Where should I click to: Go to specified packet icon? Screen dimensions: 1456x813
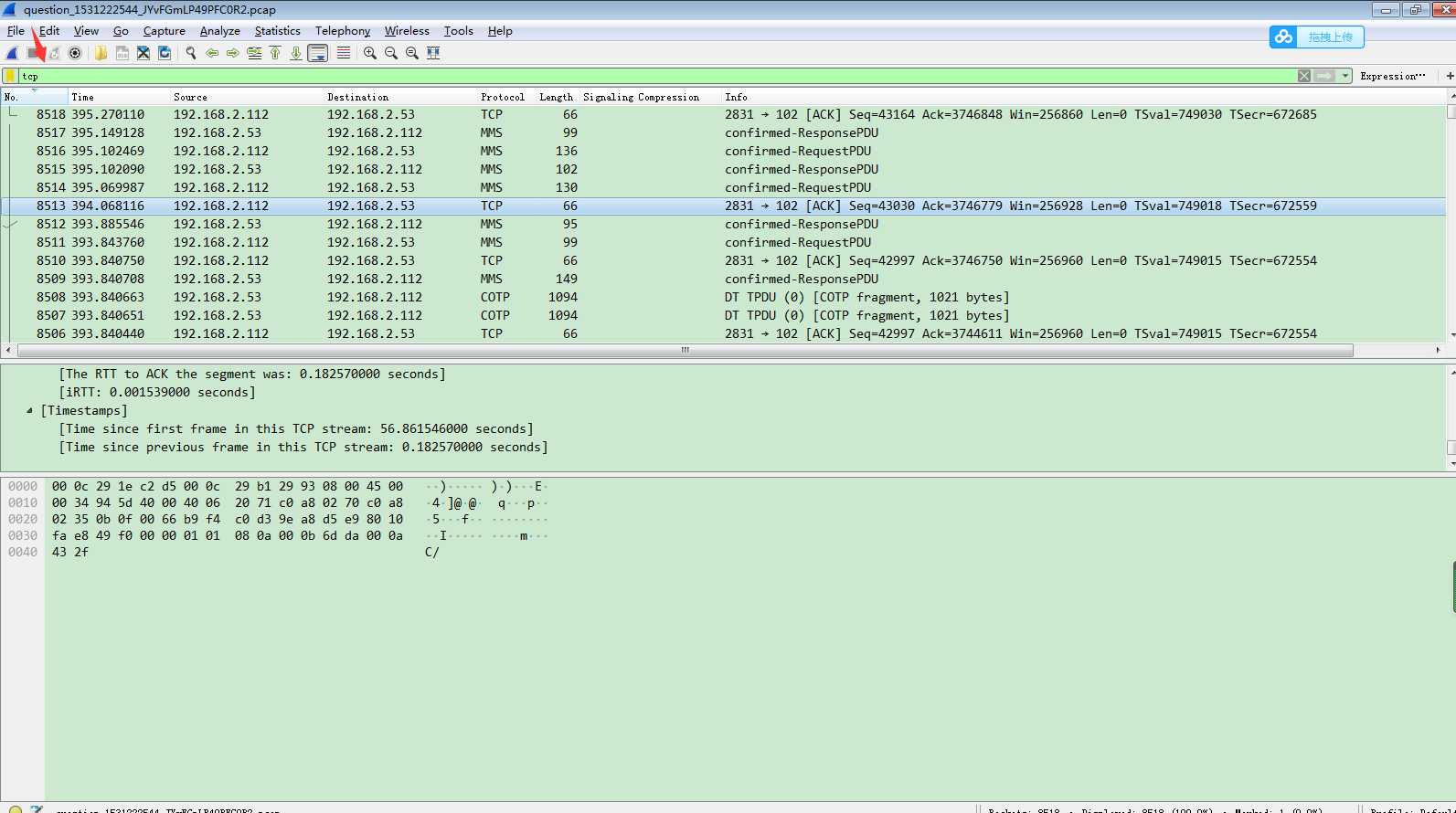point(254,53)
